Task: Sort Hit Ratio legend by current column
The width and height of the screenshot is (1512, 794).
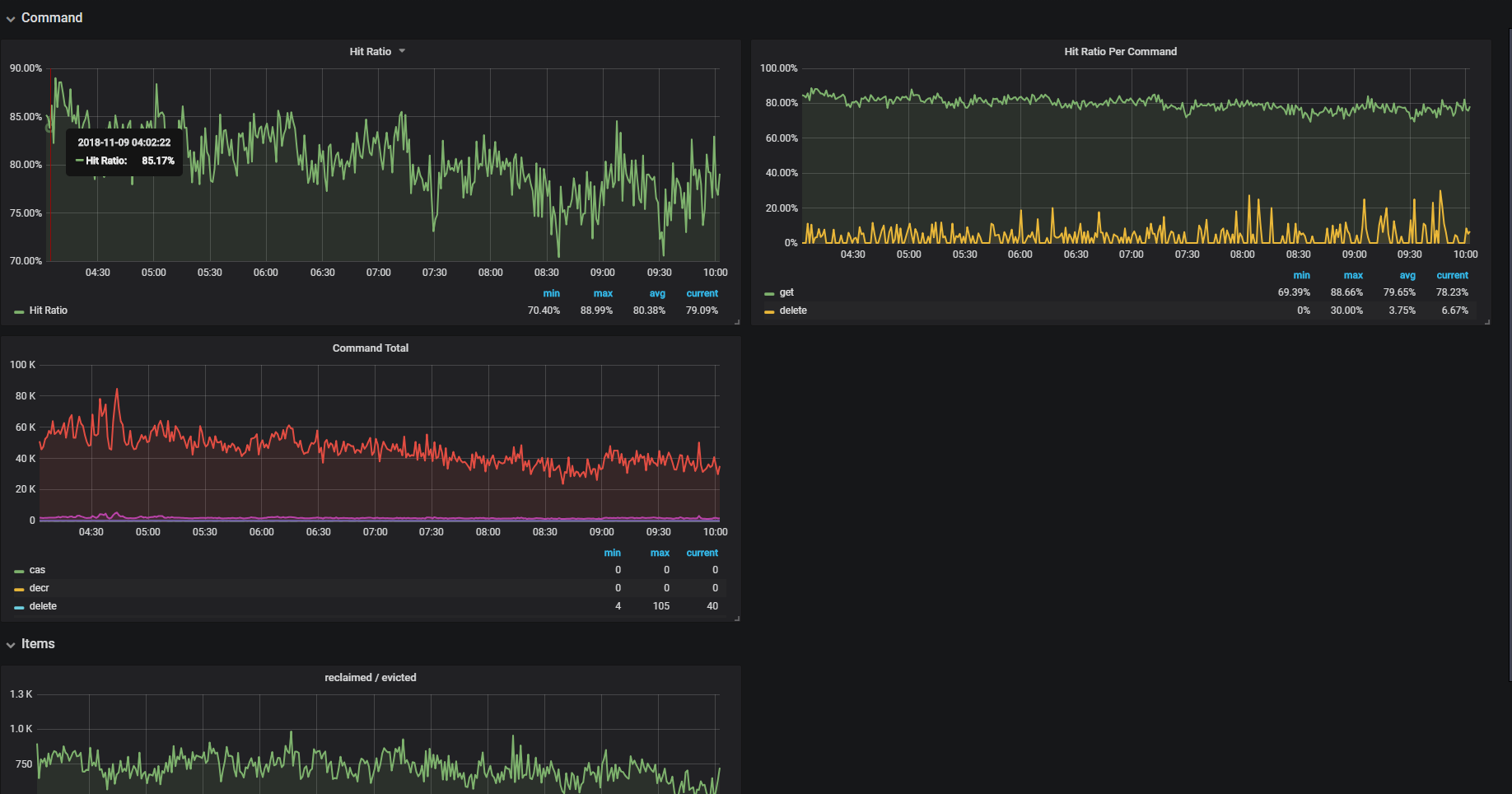Action: tap(702, 293)
